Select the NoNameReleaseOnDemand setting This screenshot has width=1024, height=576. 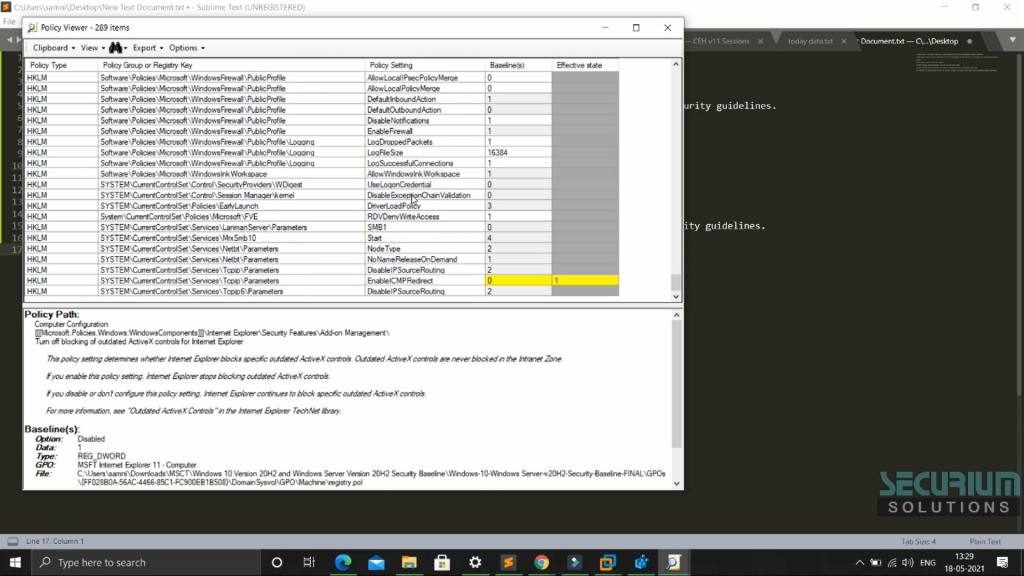pos(412,259)
